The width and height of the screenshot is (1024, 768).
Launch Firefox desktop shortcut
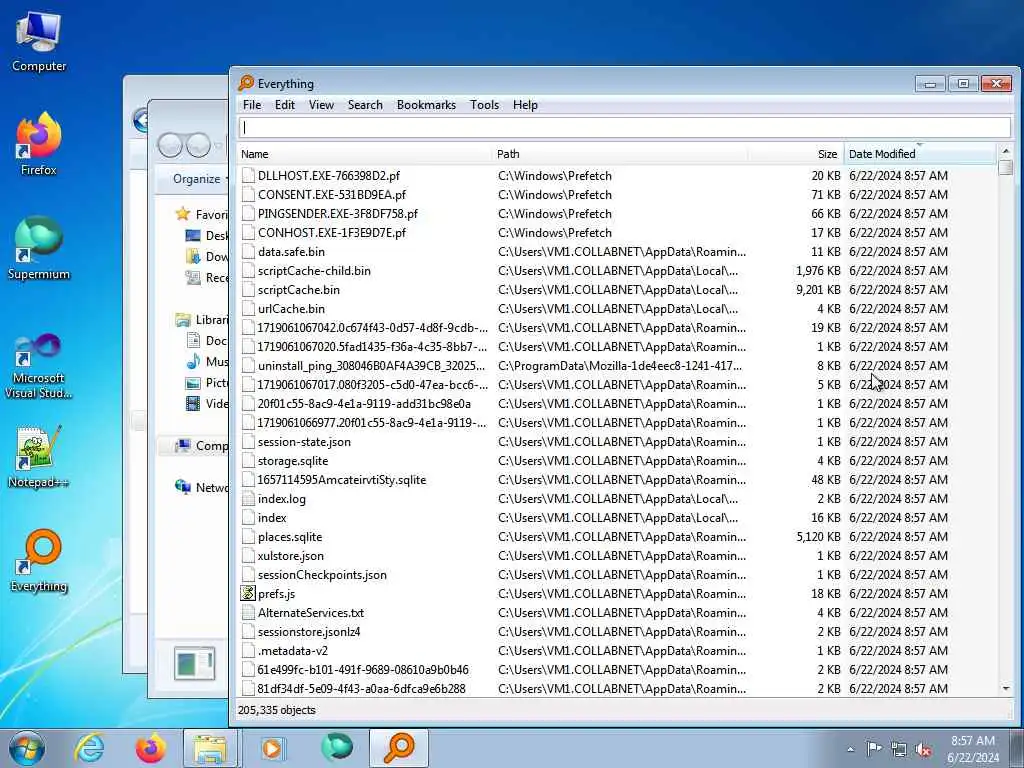click(x=39, y=144)
